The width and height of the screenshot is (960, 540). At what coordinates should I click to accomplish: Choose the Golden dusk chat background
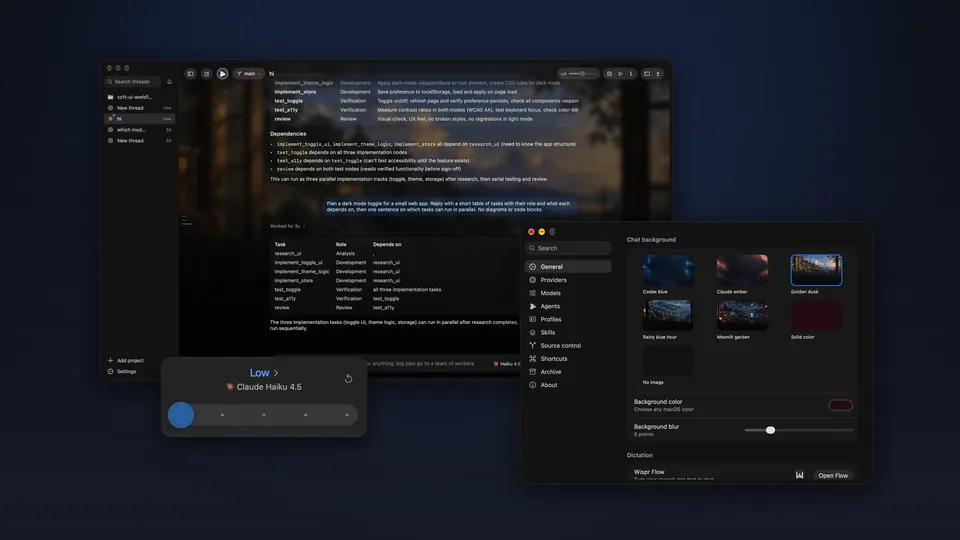816,270
